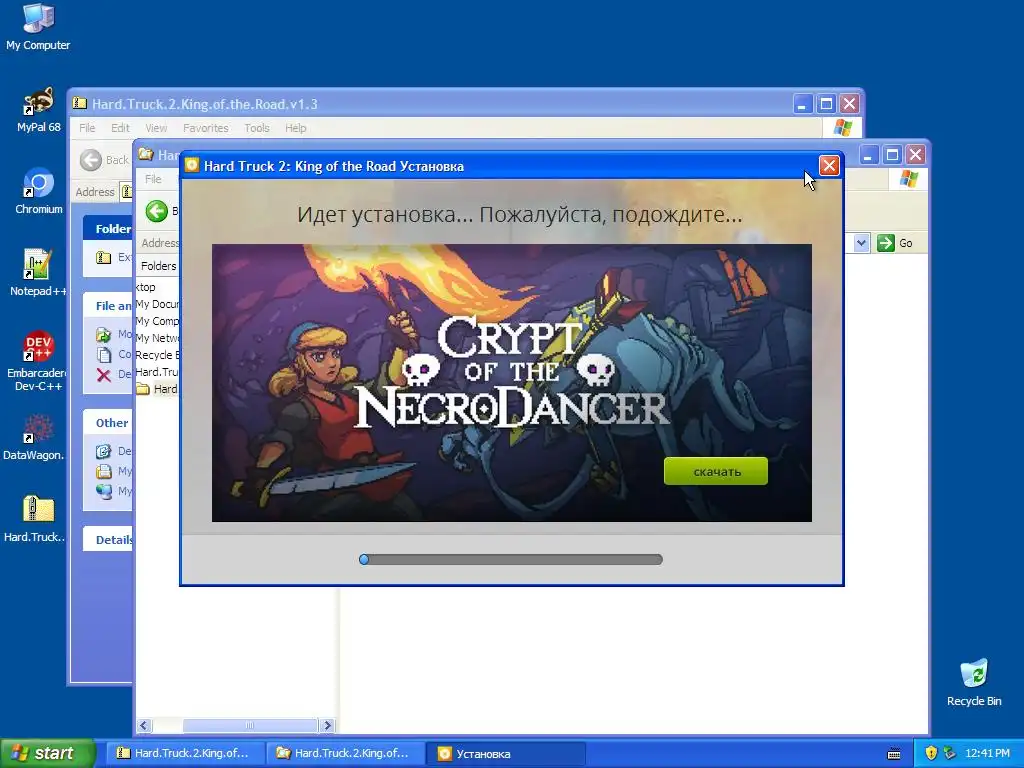This screenshot has height=768, width=1024.
Task: Click Folders pane header label
Action: [158, 266]
